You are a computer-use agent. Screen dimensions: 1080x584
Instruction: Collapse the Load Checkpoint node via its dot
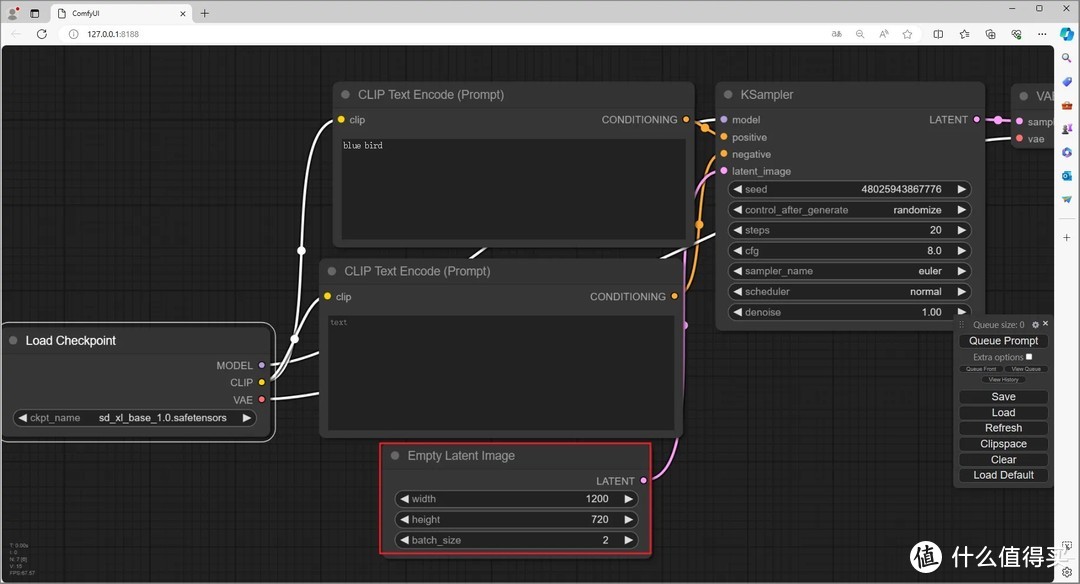(x=13, y=340)
